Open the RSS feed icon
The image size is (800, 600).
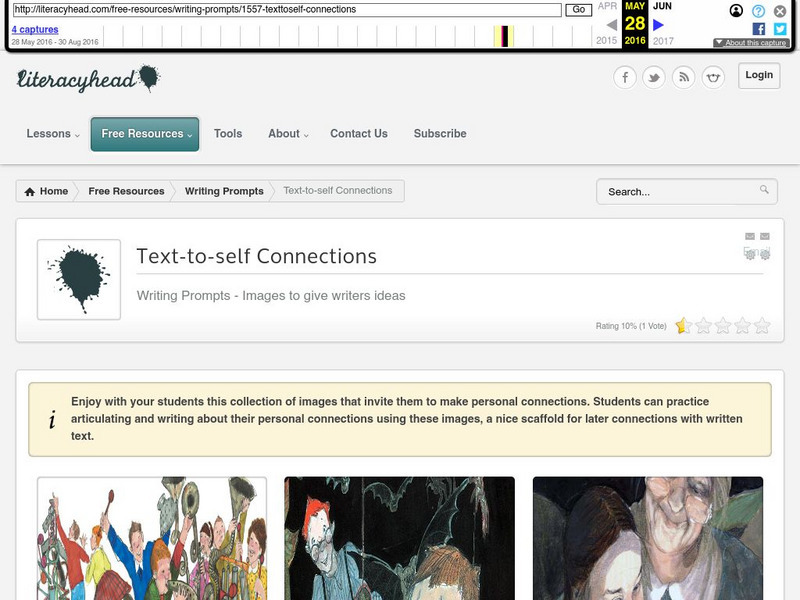(x=684, y=78)
